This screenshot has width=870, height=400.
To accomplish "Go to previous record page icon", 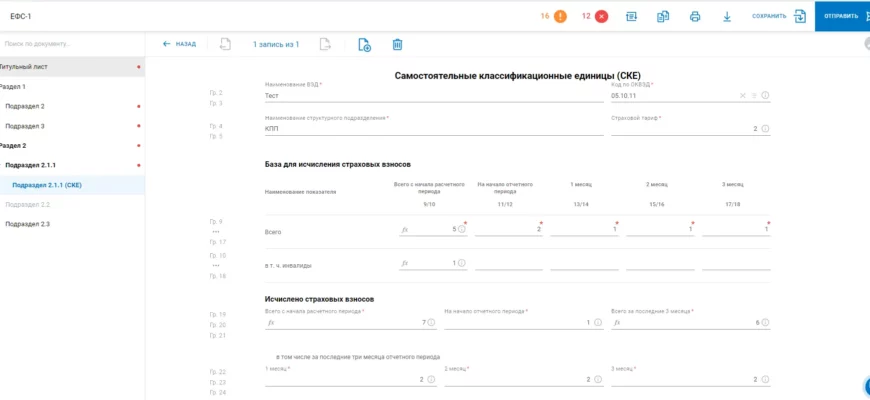I will pyautogui.click(x=225, y=44).
